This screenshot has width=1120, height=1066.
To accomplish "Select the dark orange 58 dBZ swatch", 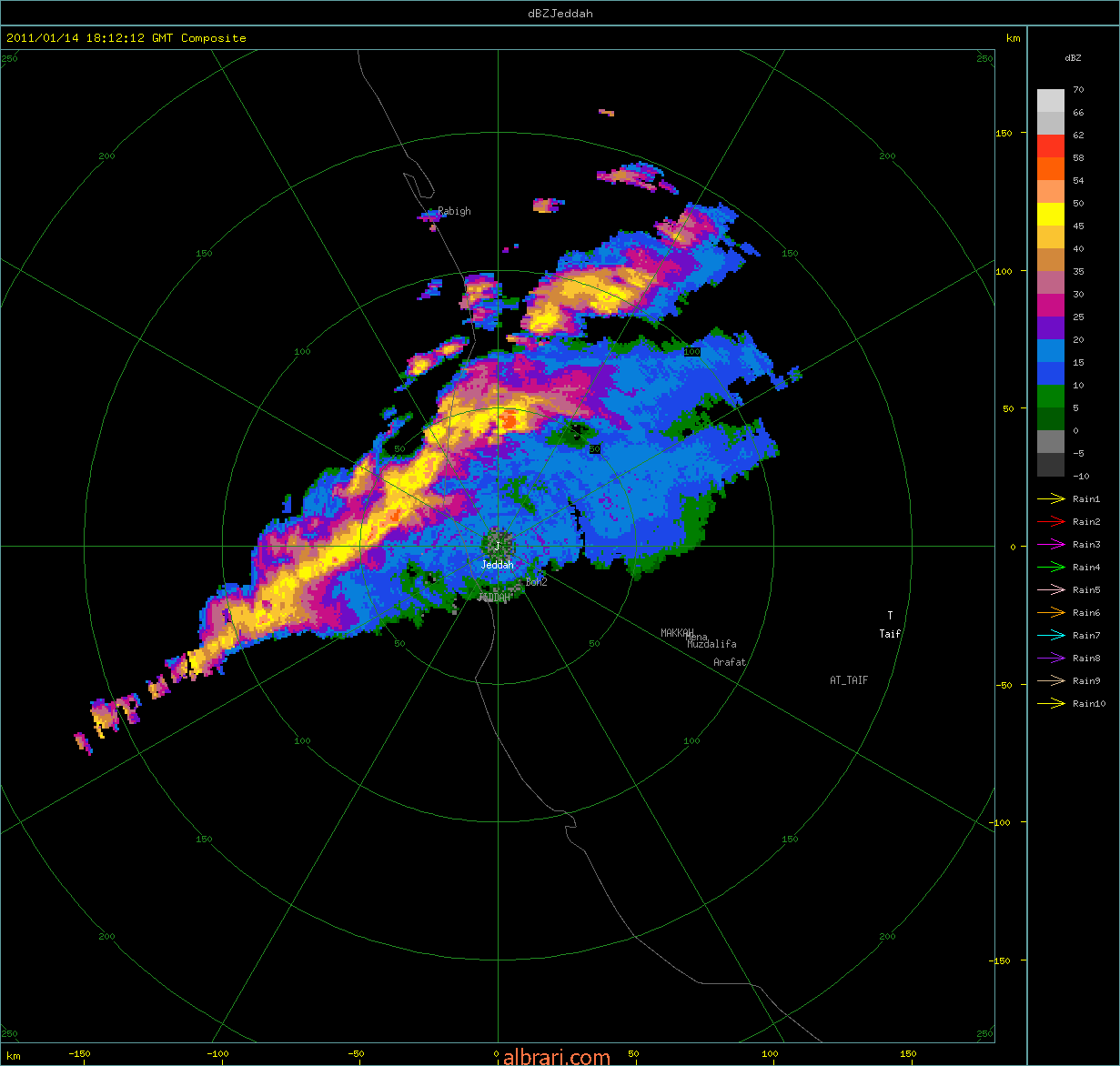I will (1051, 168).
